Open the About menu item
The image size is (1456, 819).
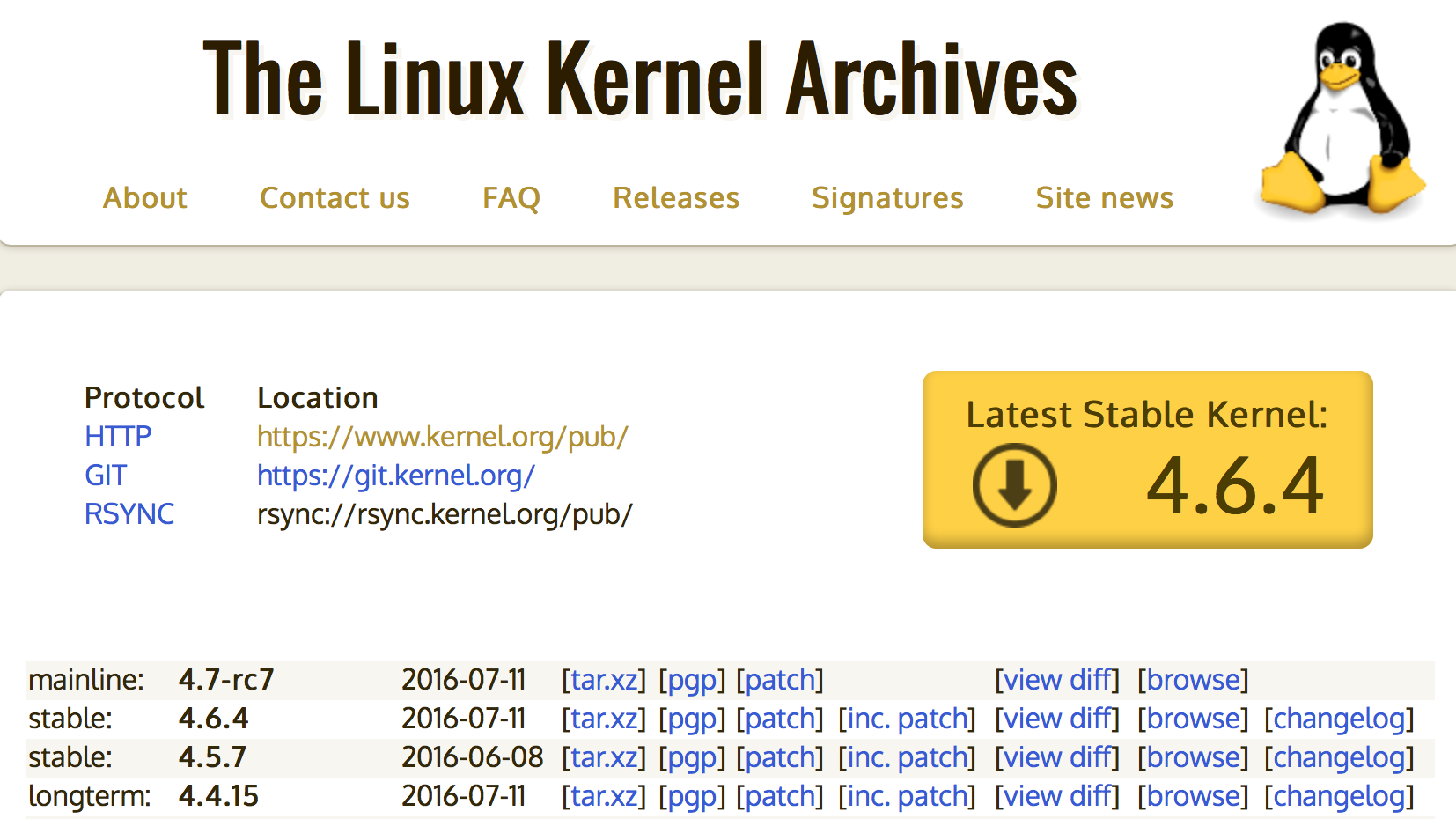pos(145,198)
